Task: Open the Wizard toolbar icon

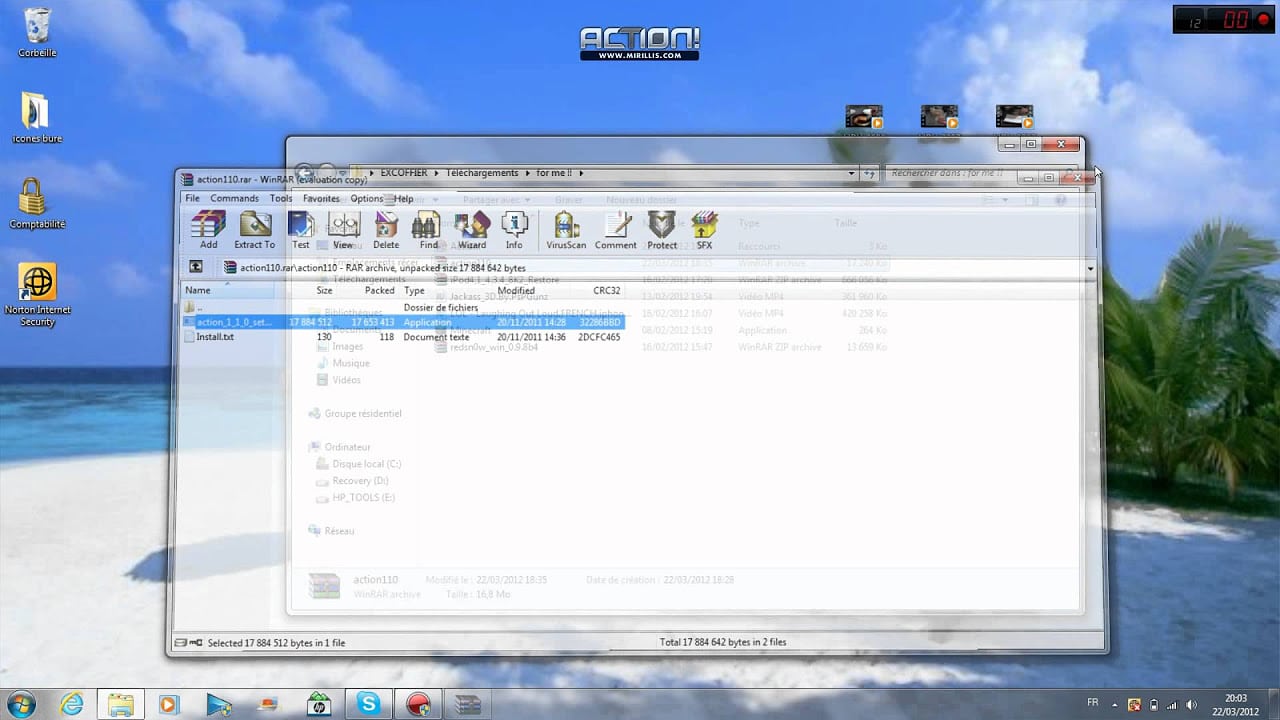Action: (x=472, y=230)
